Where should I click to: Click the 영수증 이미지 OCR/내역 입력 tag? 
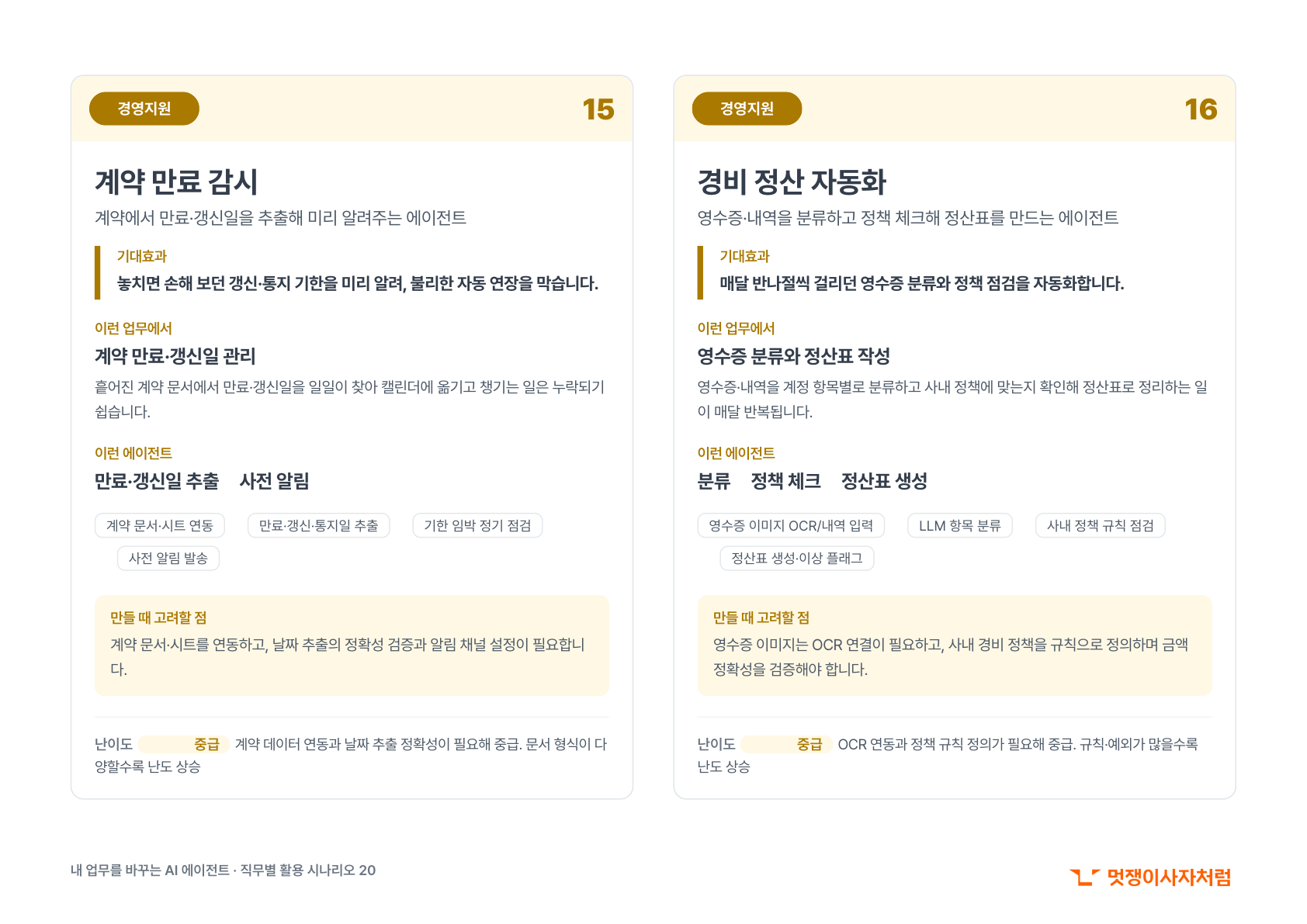(x=791, y=525)
